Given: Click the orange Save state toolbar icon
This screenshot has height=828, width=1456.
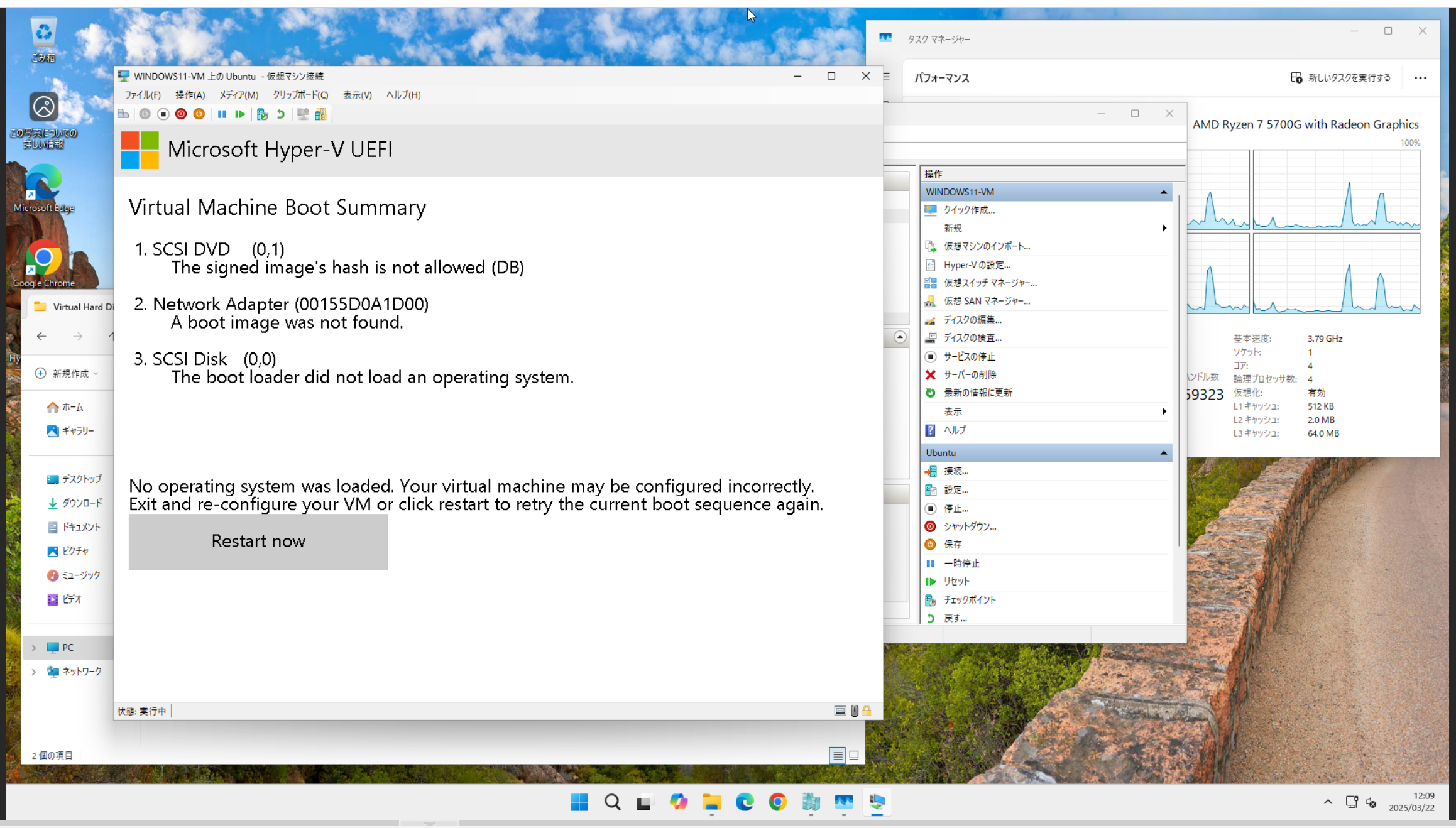Looking at the screenshot, I should (x=199, y=114).
